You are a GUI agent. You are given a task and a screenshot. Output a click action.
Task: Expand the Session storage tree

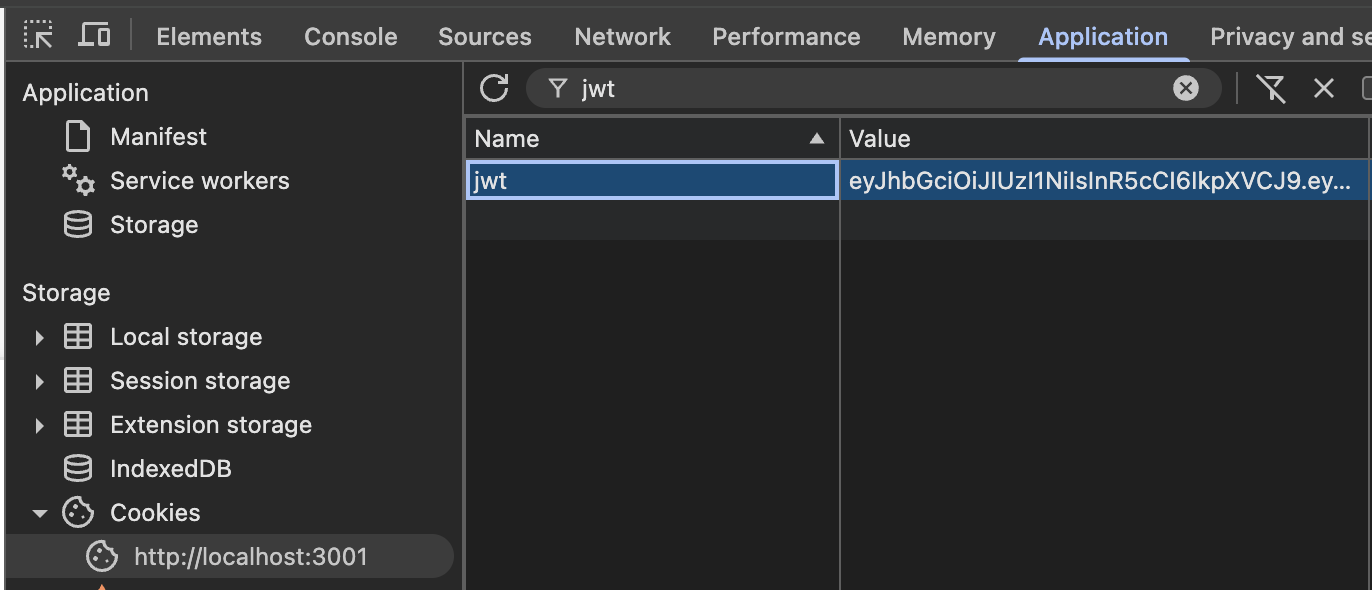click(39, 381)
